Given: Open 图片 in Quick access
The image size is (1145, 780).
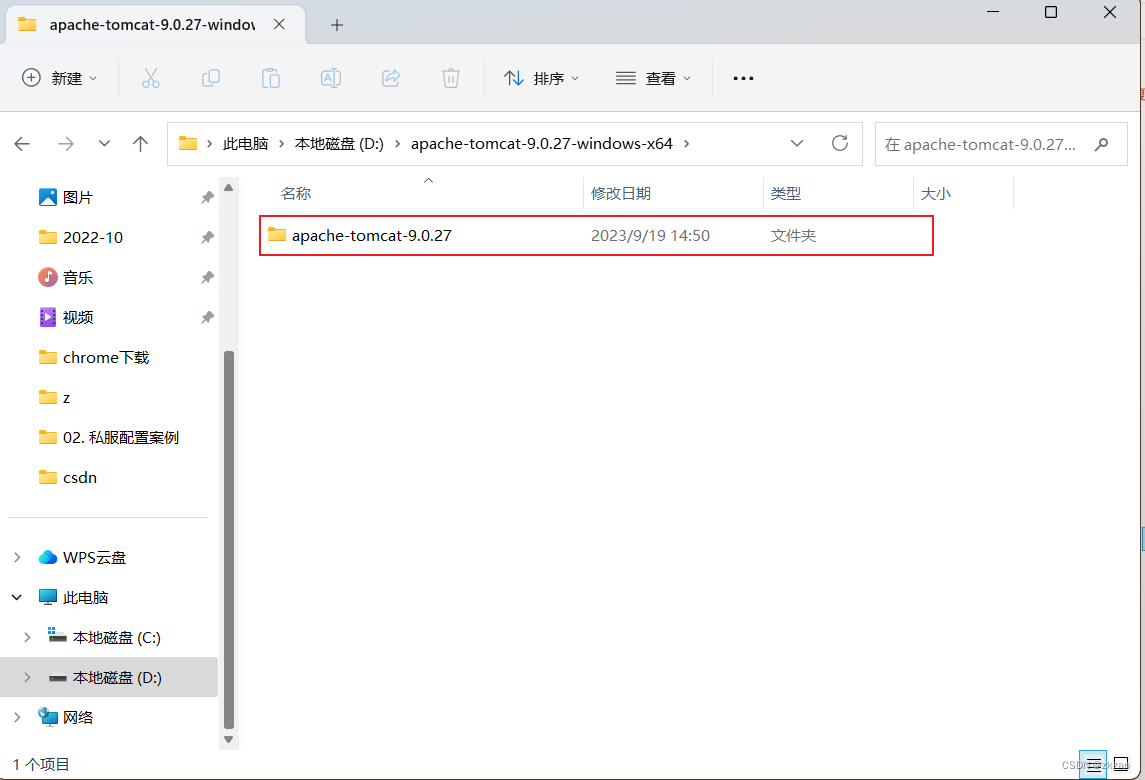Looking at the screenshot, I should point(77,197).
